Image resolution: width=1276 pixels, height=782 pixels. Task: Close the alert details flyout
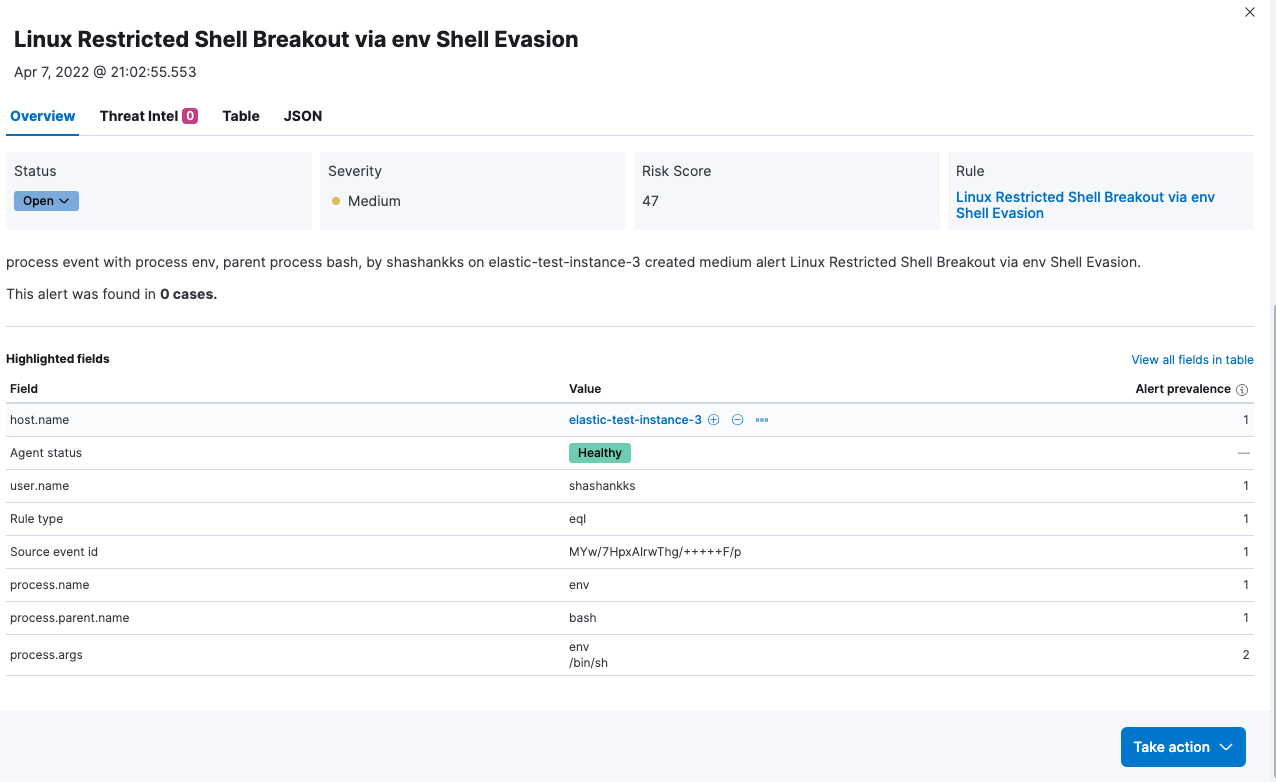(x=1249, y=12)
